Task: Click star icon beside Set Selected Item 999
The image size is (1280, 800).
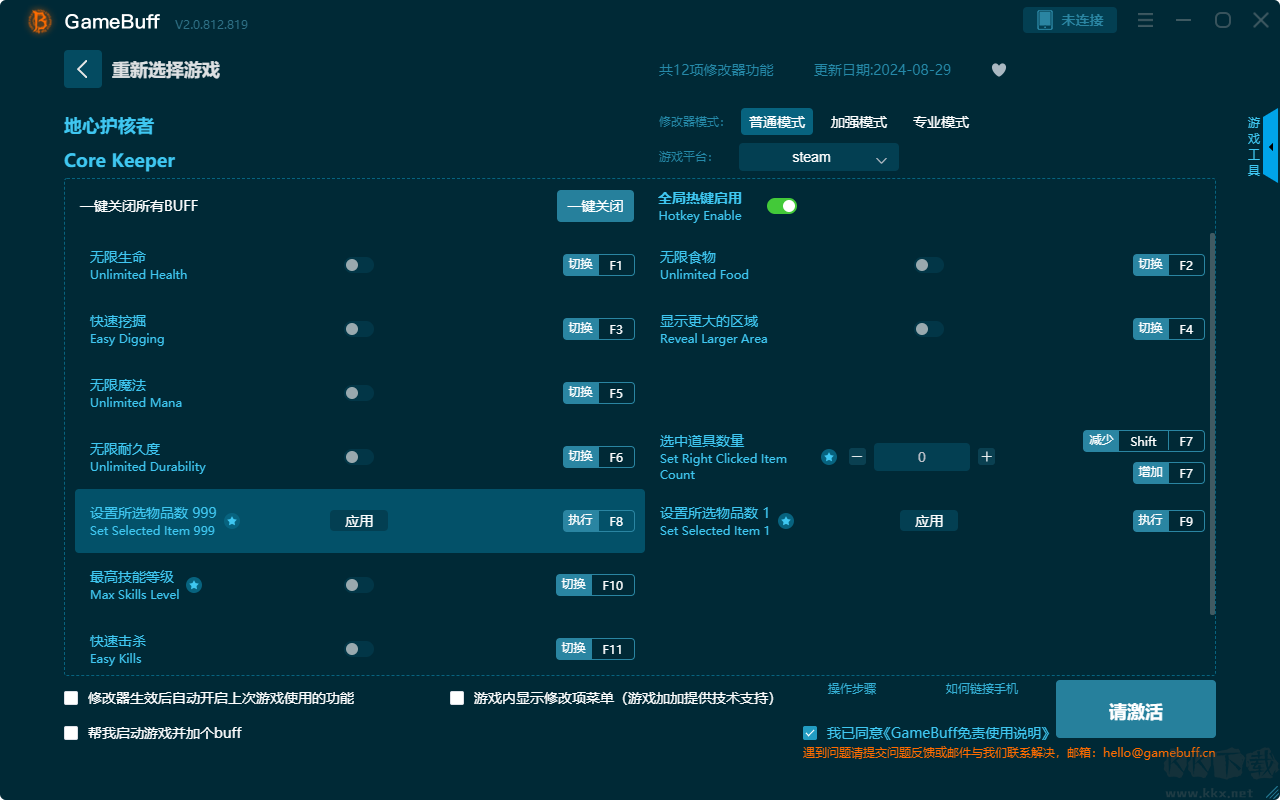Action: click(x=232, y=521)
